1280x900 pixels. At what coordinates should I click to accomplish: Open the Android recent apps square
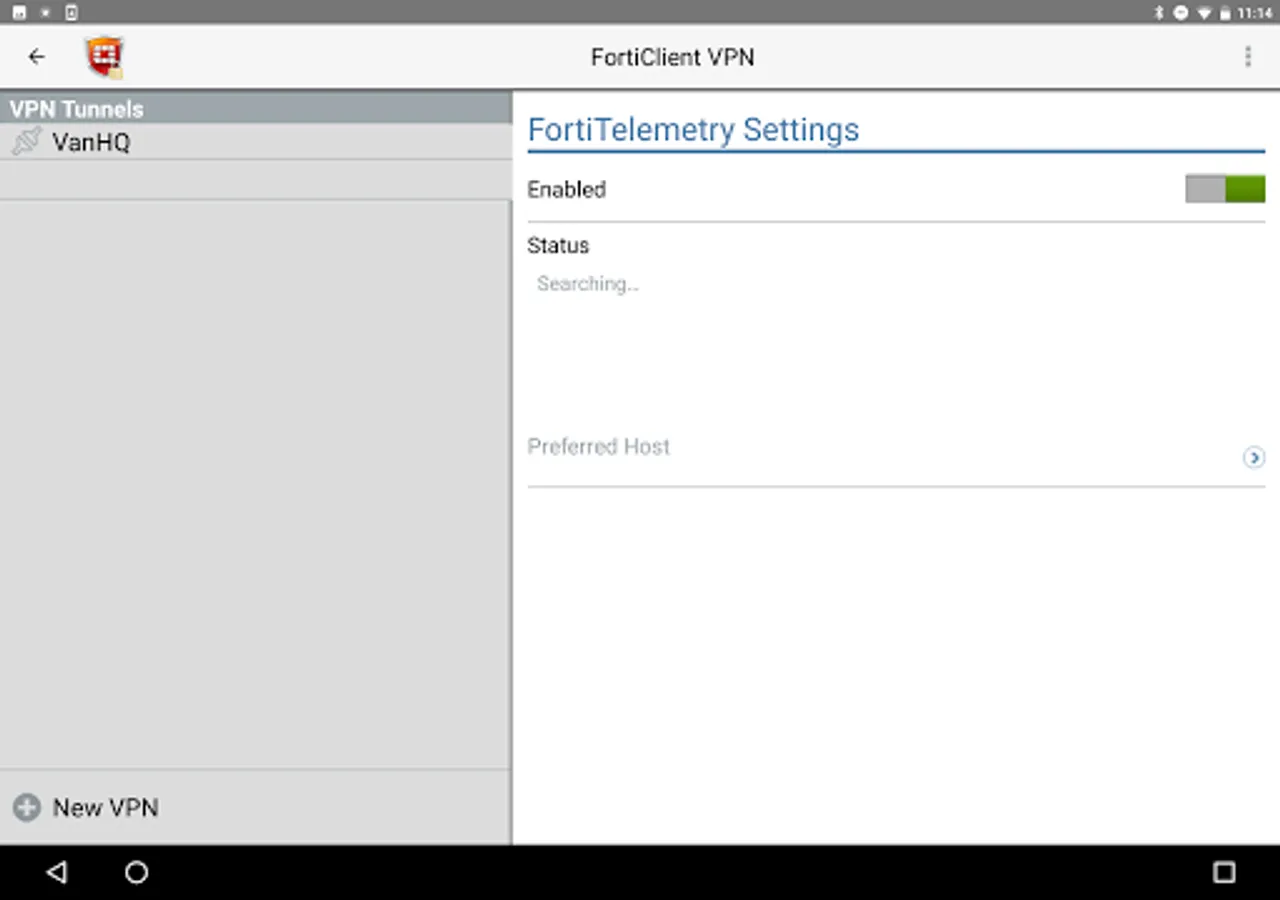(x=1223, y=873)
